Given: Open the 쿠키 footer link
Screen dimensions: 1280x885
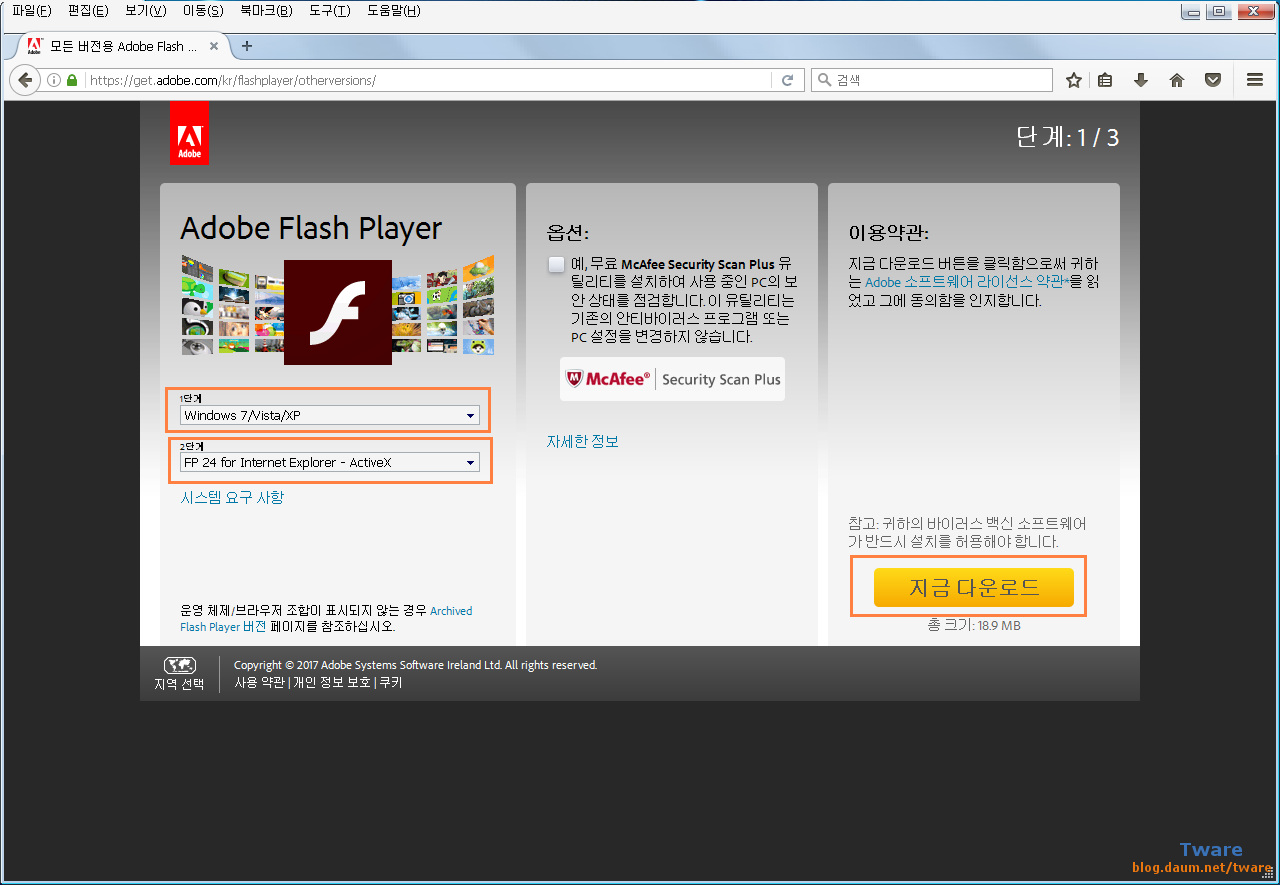Looking at the screenshot, I should pyautogui.click(x=390, y=682).
